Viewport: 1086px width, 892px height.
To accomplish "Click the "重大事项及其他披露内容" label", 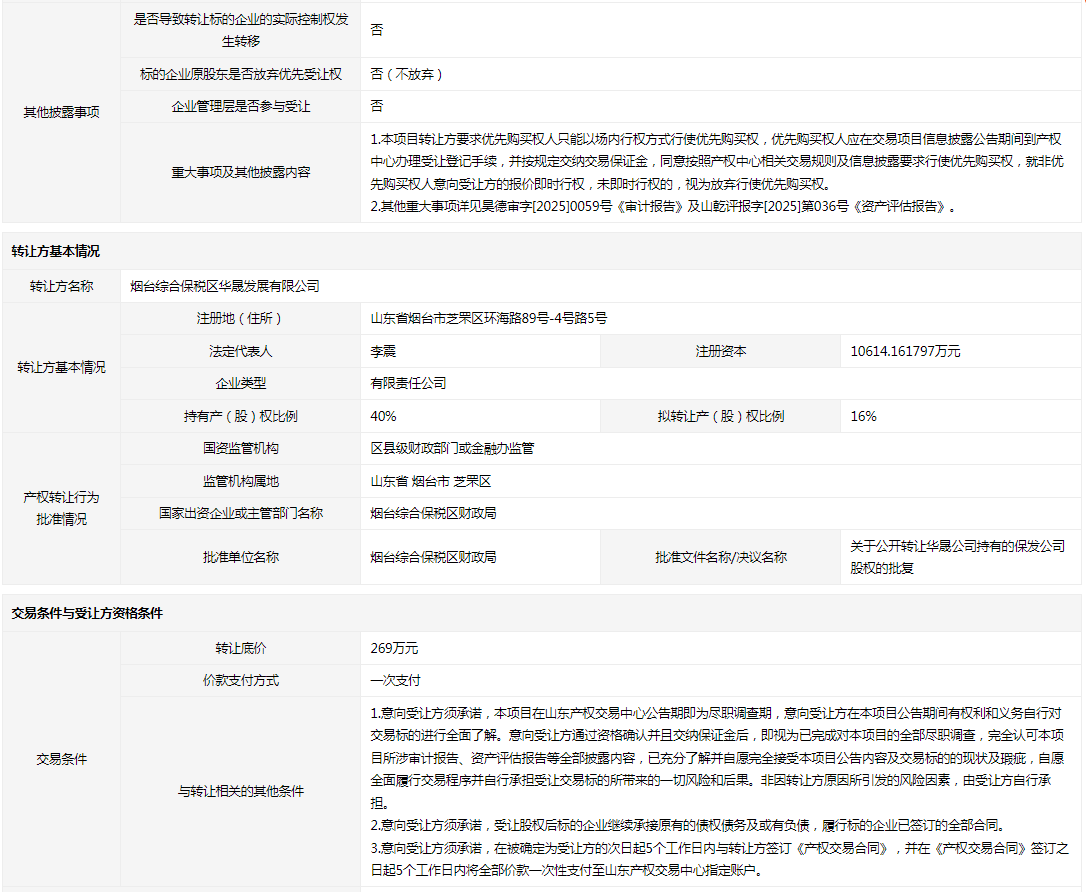I will 240,172.
